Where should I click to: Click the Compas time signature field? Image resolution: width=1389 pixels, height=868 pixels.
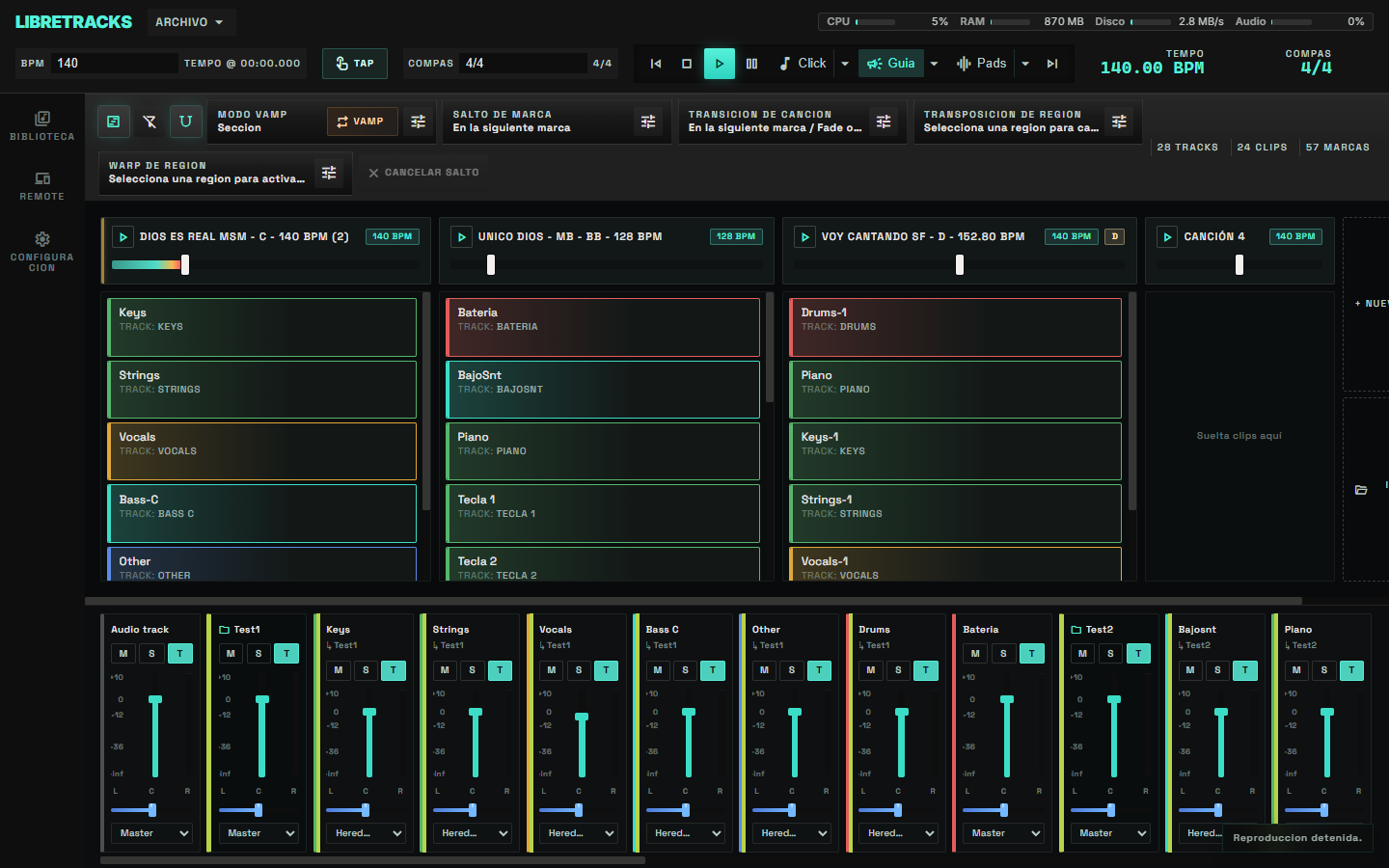click(x=523, y=64)
